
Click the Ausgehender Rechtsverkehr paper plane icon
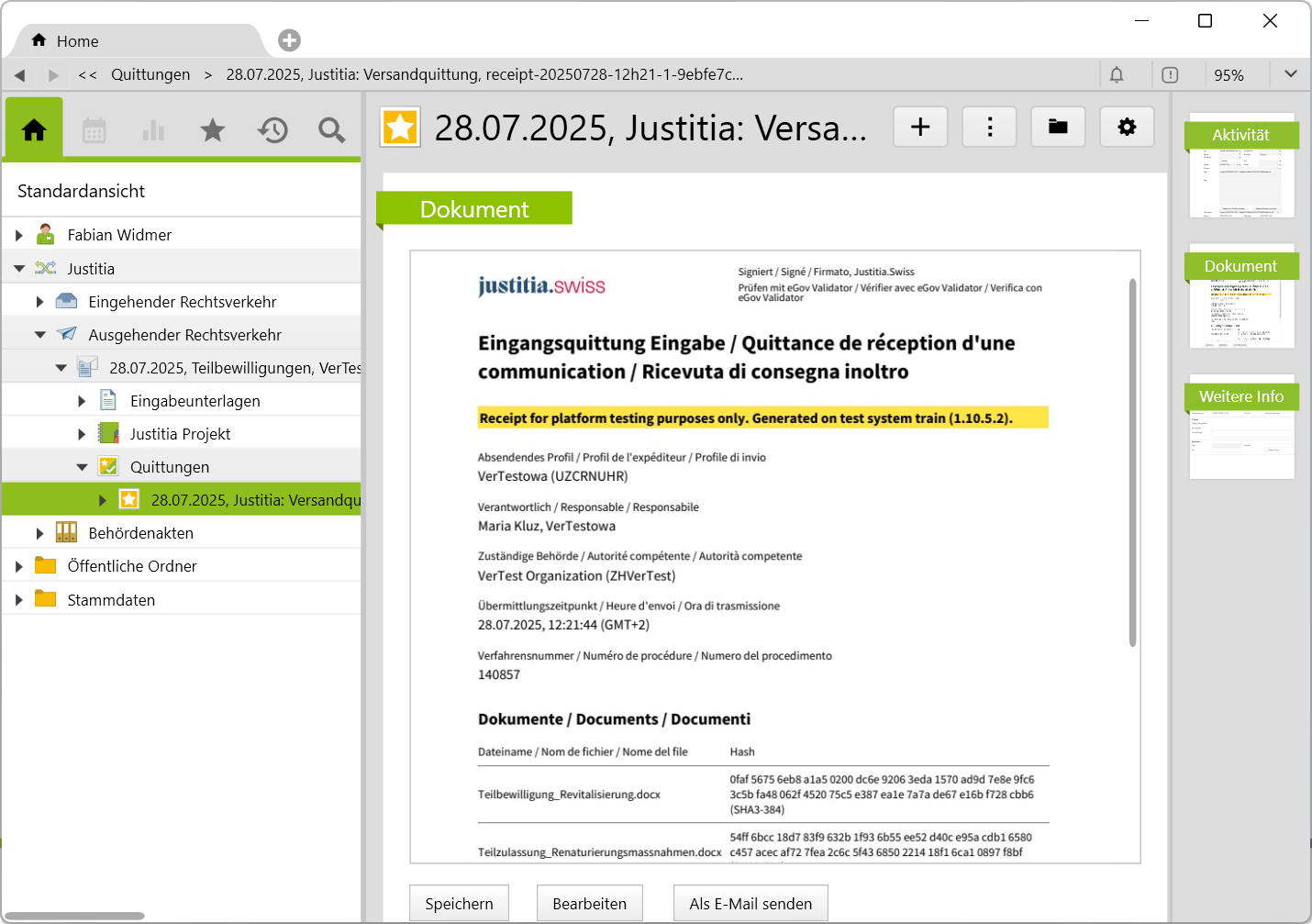[x=66, y=334]
